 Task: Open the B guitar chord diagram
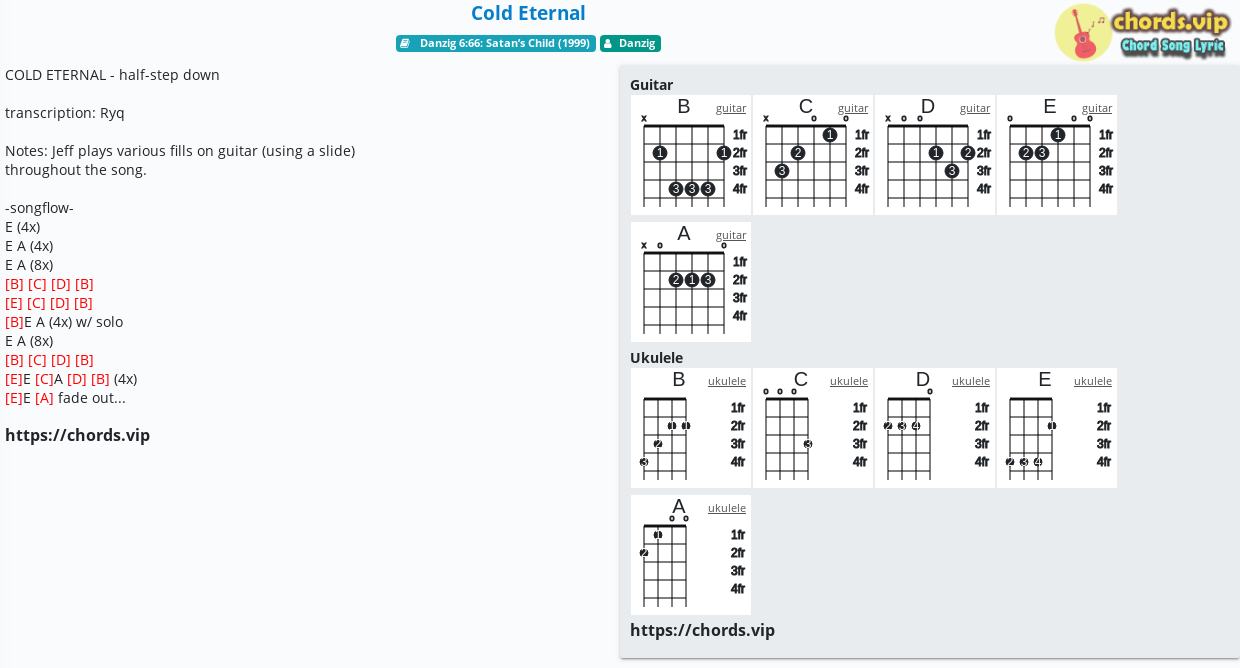pos(691,155)
